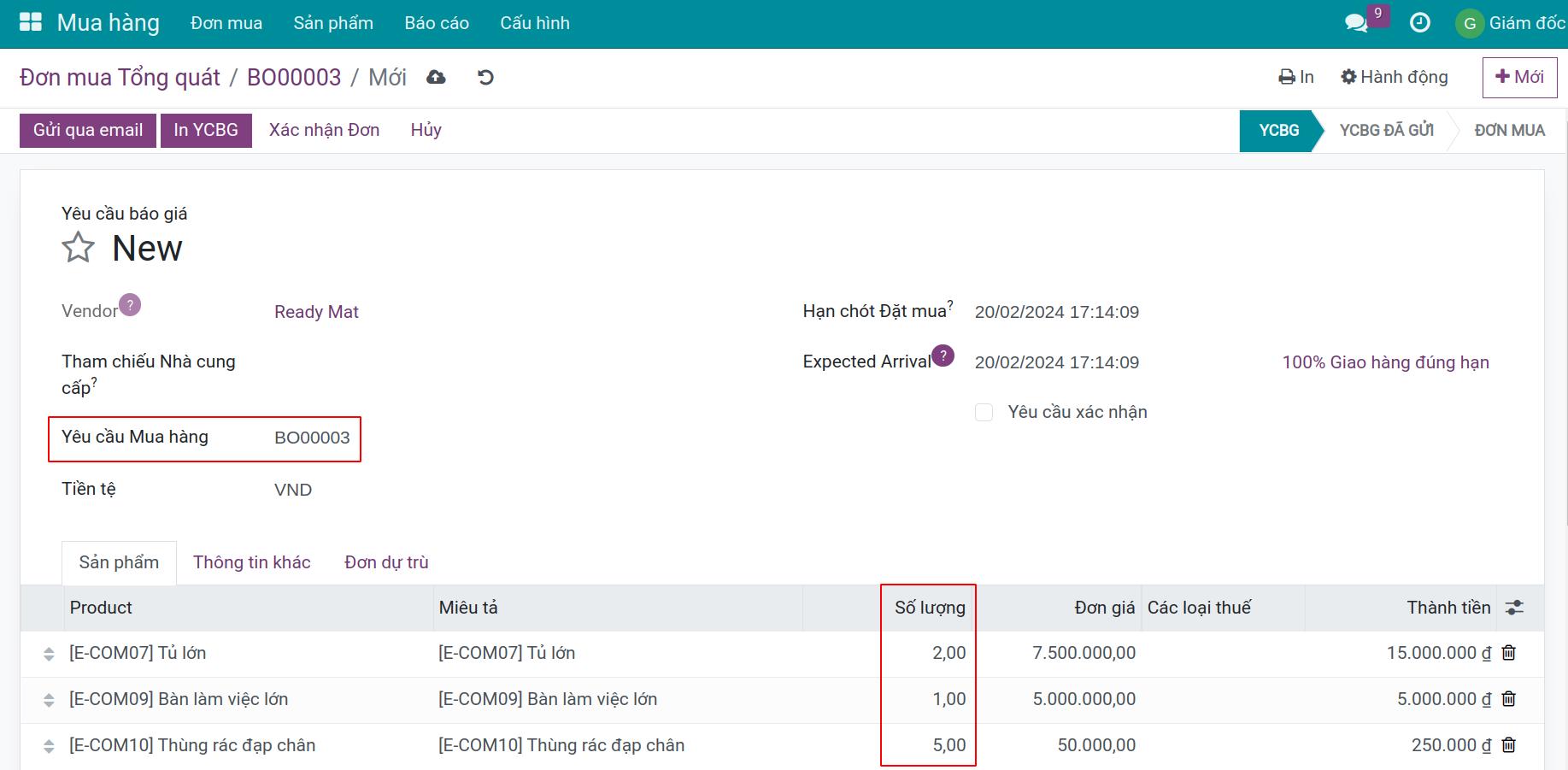This screenshot has height=770, width=1568.
Task: Mark the order with the star icon
Action: [x=78, y=248]
